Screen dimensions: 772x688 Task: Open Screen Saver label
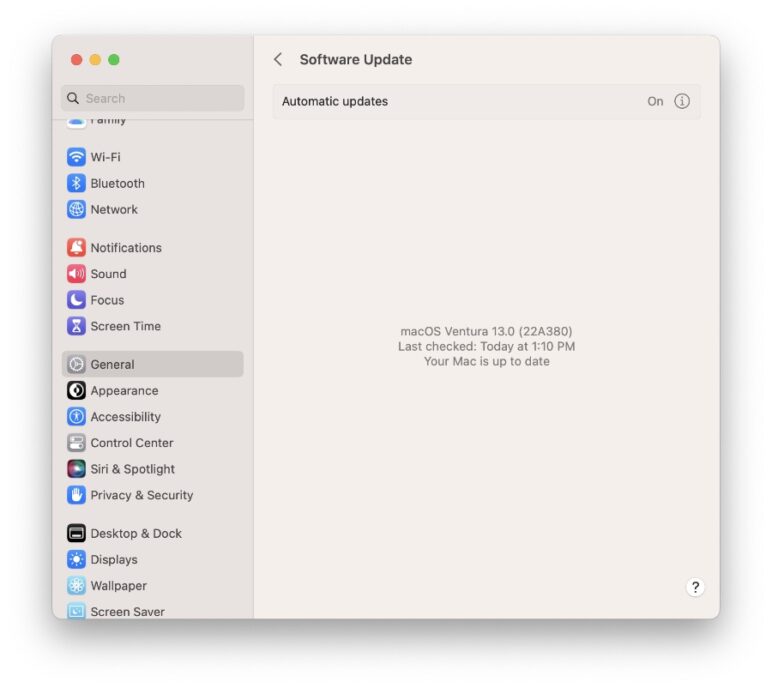click(x=128, y=612)
